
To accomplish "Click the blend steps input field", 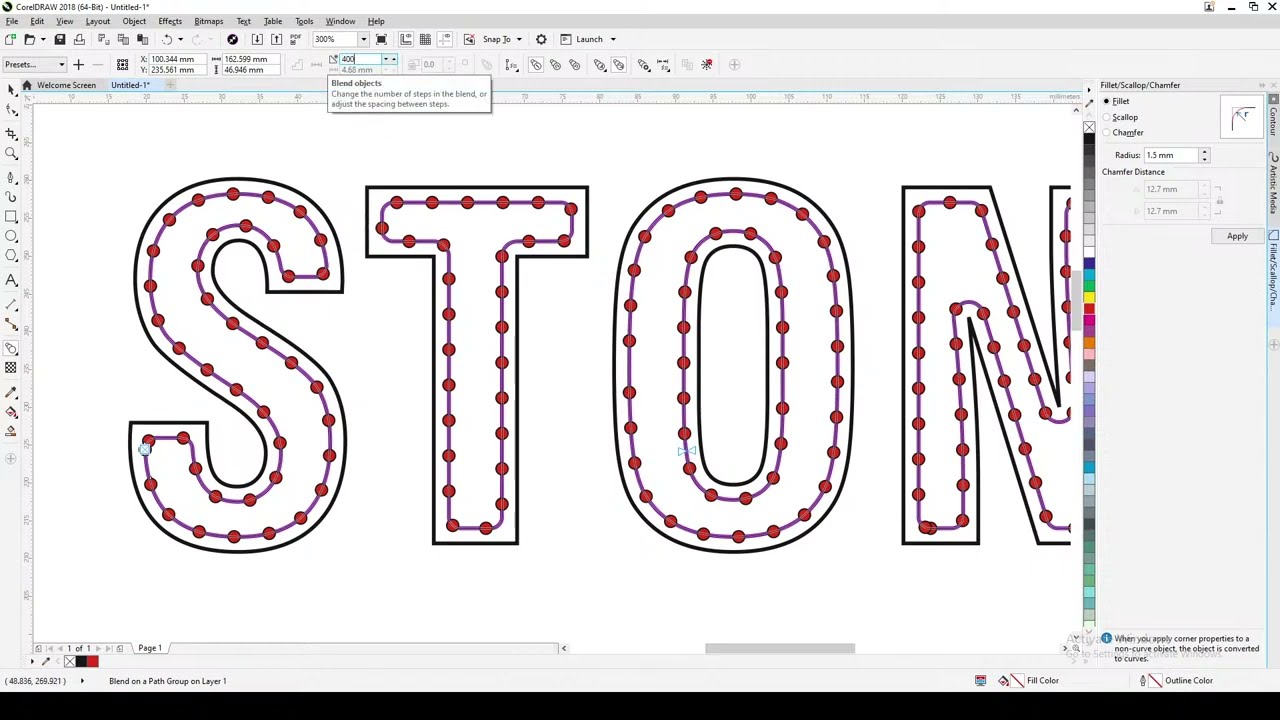I will 359,60.
